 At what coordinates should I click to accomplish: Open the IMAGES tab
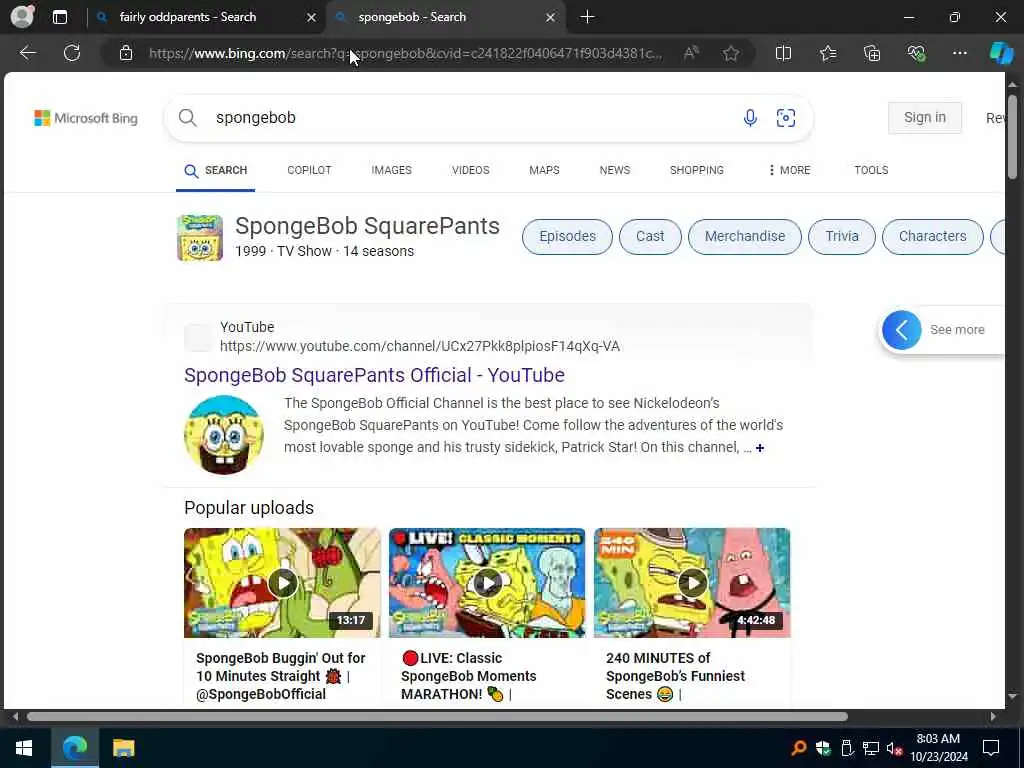click(x=391, y=170)
